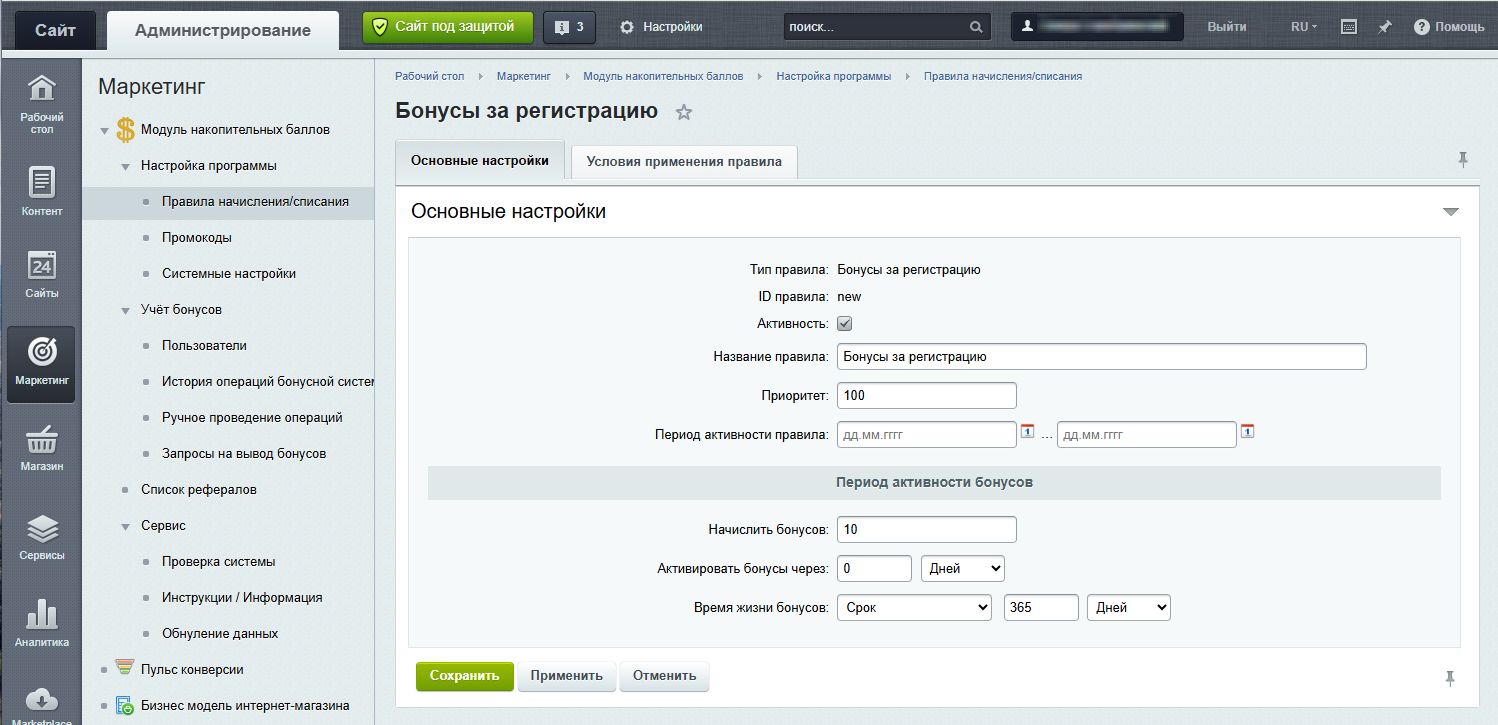Open the Срок lifetime type dropdown
Viewport: 1498px width, 725px height.
[914, 607]
